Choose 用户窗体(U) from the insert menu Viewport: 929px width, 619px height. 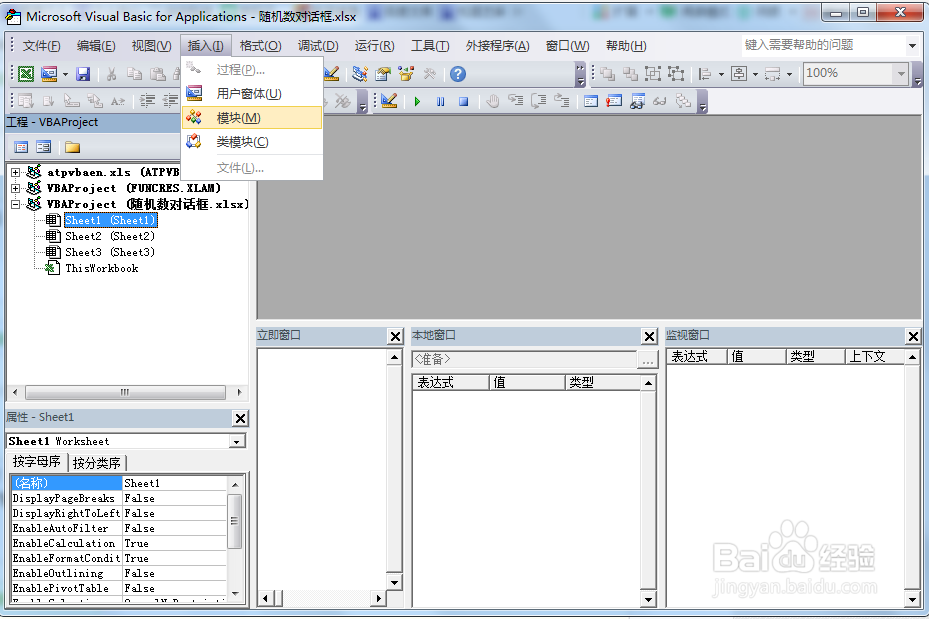[252, 94]
